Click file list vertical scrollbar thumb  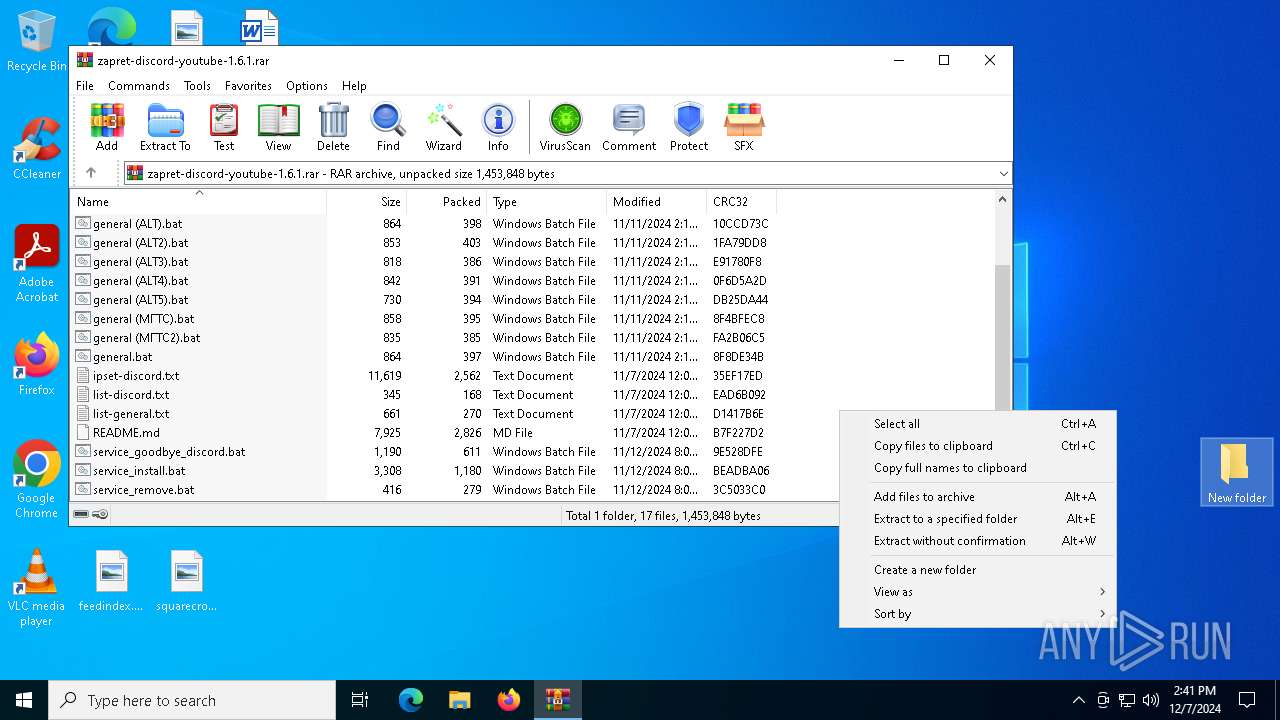(1003, 338)
